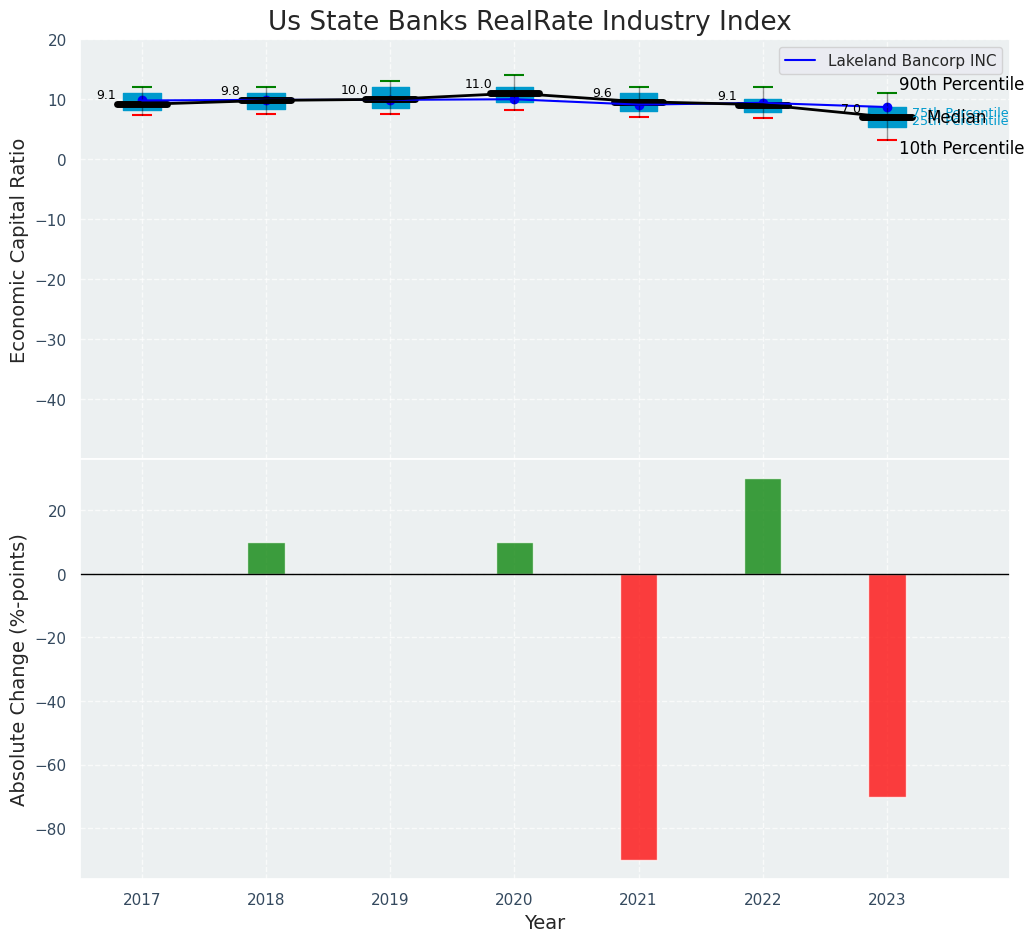Click the red 2021 change bar
The height and width of the screenshot is (942, 1034).
tap(639, 716)
